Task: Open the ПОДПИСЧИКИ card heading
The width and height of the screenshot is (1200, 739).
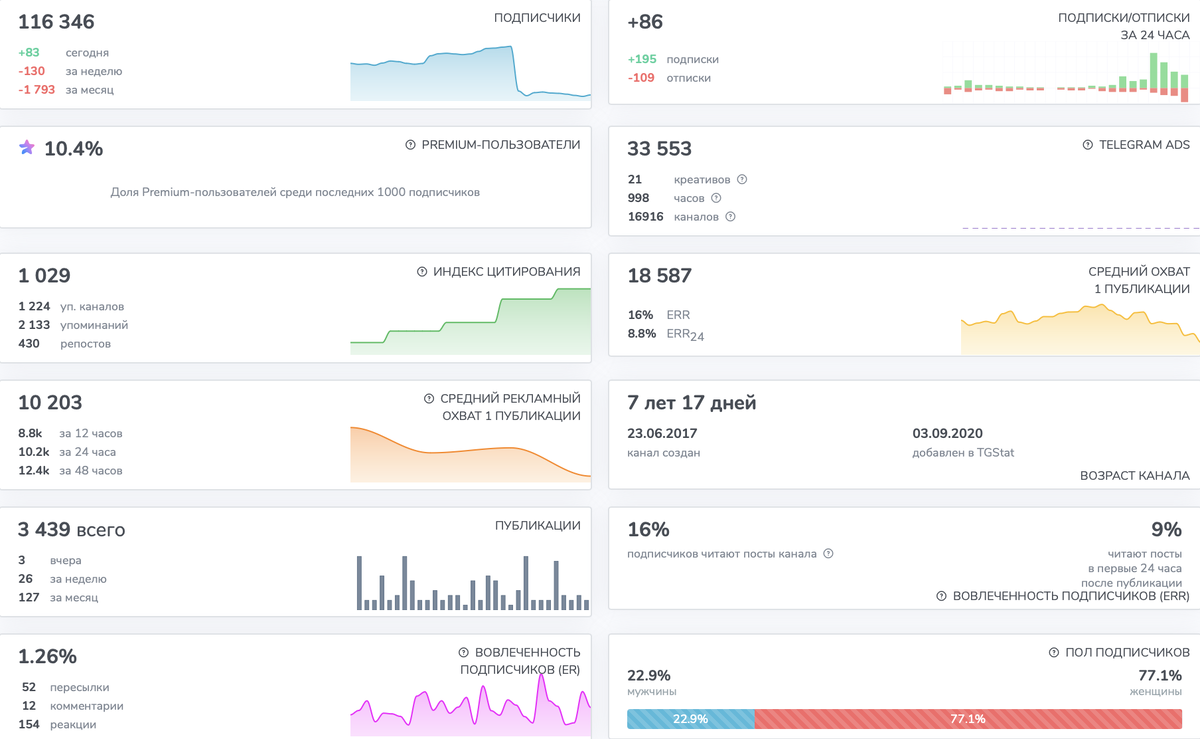Action: pyautogui.click(x=537, y=18)
